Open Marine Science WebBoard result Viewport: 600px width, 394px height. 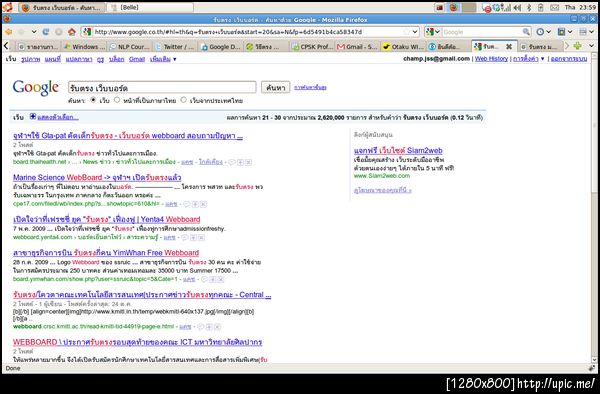coord(97,177)
